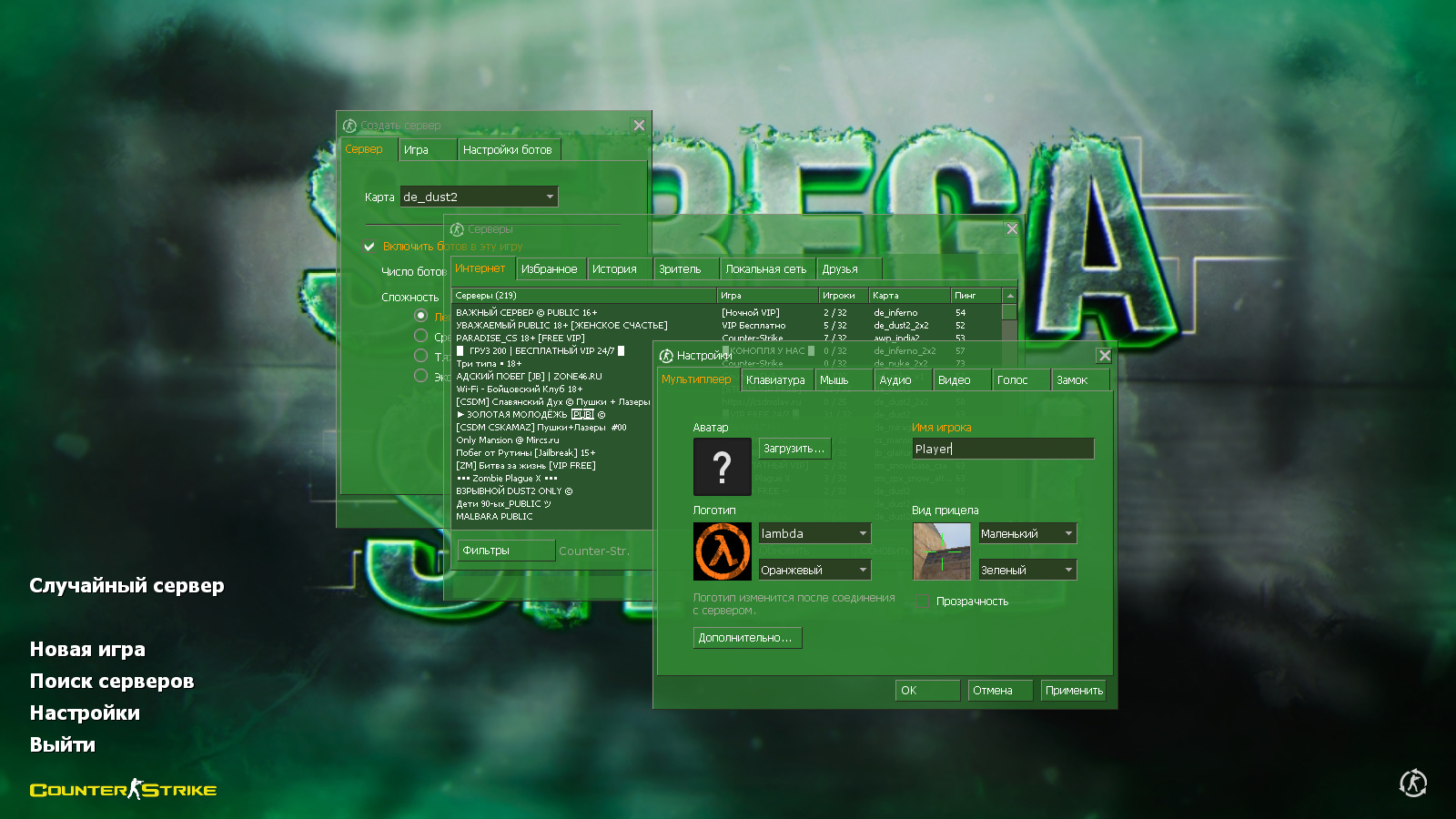The image size is (1456, 819).
Task: Close the Настройки dialog window
Action: 1104,356
